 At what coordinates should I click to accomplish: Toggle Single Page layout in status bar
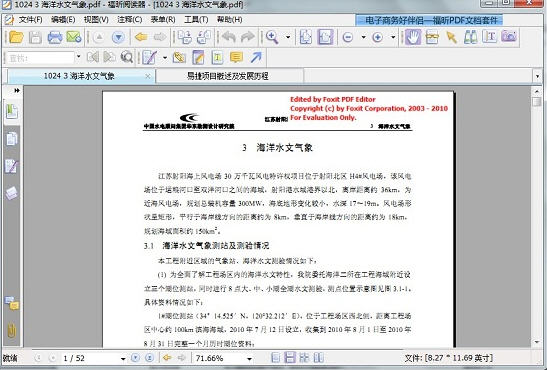[x=276, y=357]
